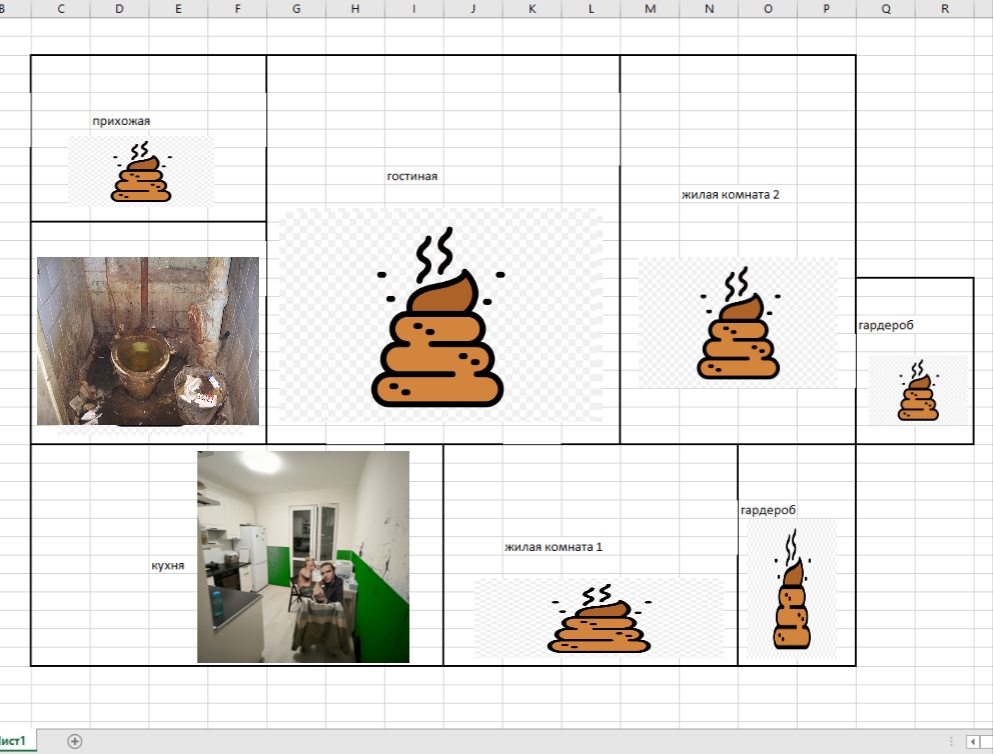Click the New sheet plus button
This screenshot has width=993, height=754.
pos(74,741)
